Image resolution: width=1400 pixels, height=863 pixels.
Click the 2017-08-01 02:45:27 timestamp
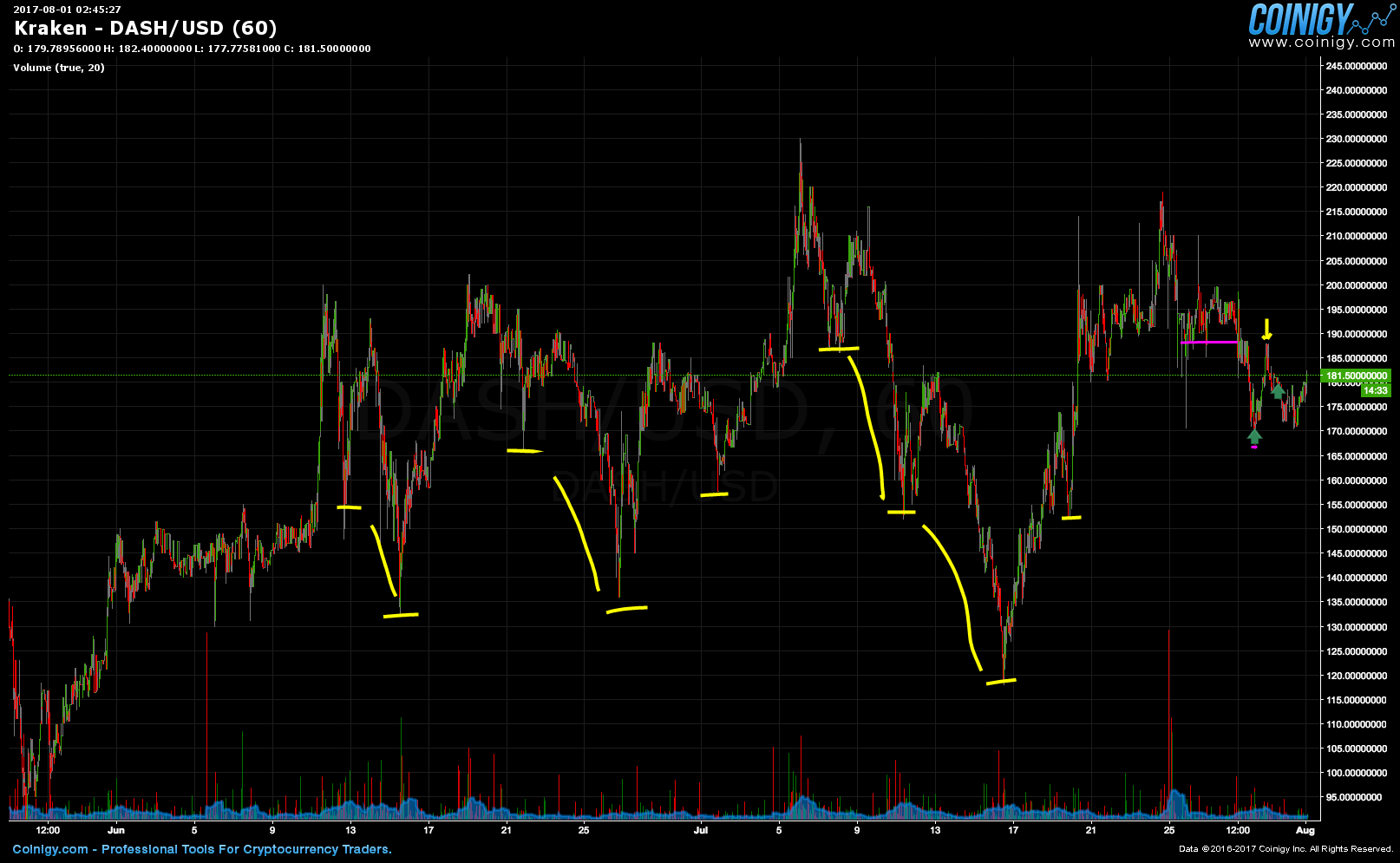coord(67,10)
